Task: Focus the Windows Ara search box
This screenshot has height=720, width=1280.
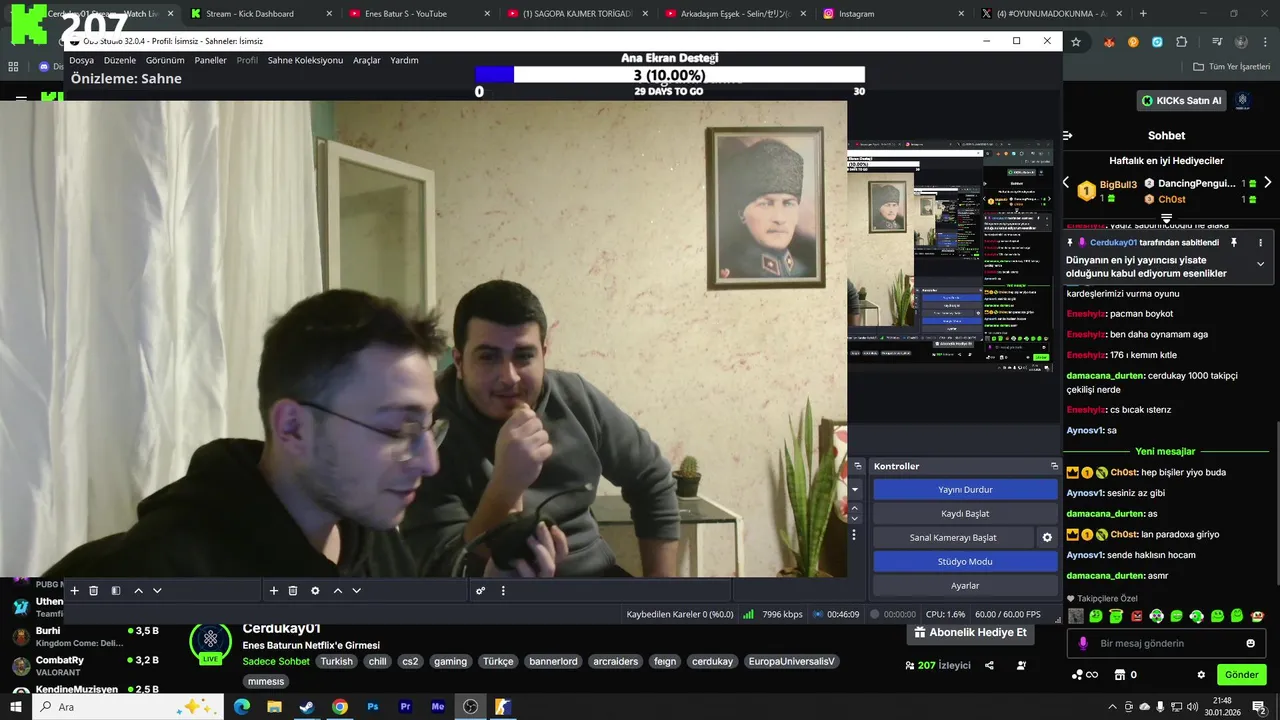Action: point(130,707)
